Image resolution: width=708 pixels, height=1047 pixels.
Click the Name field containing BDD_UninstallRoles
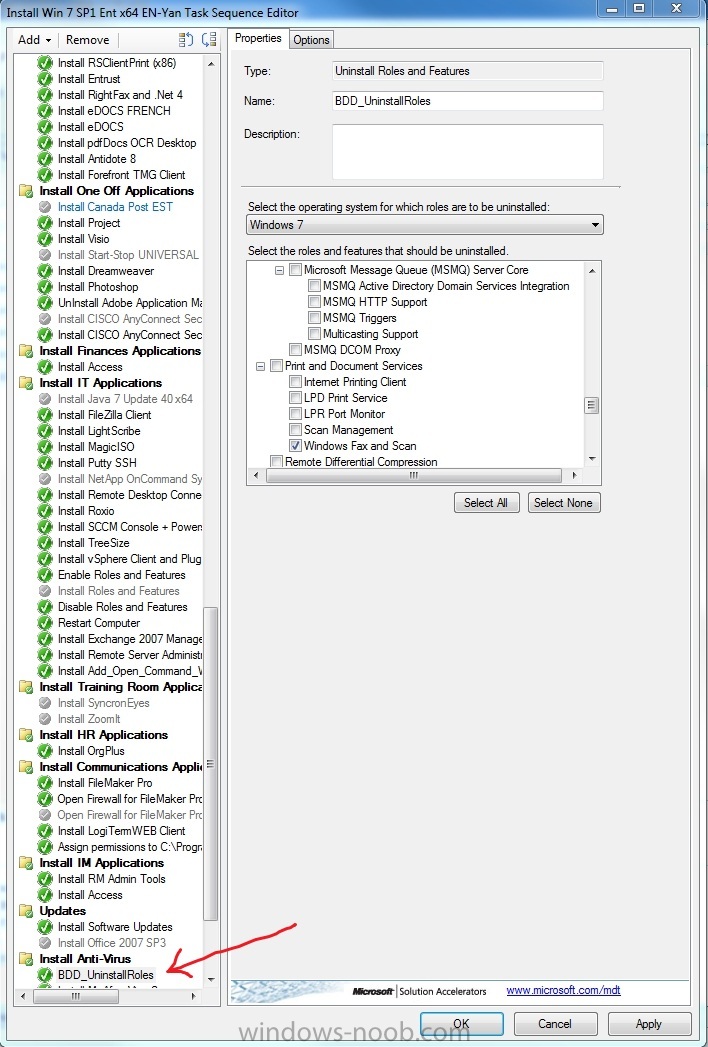point(468,101)
